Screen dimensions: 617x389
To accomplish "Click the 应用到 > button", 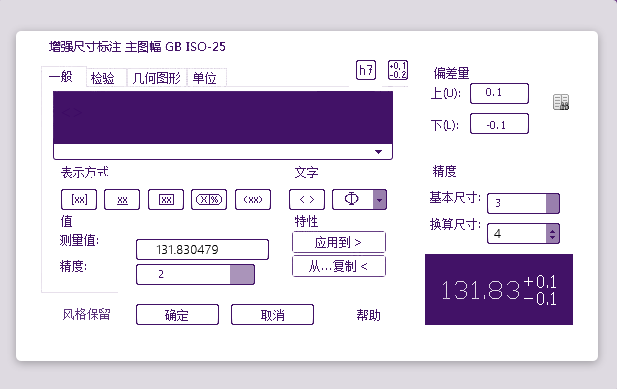I will click(x=339, y=242).
